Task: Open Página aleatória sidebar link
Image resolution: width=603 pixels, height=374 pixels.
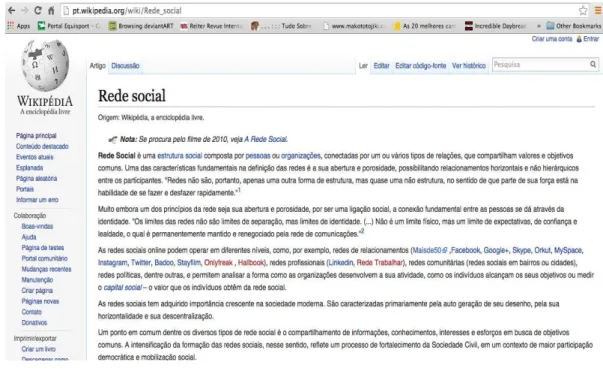Action: [37, 178]
